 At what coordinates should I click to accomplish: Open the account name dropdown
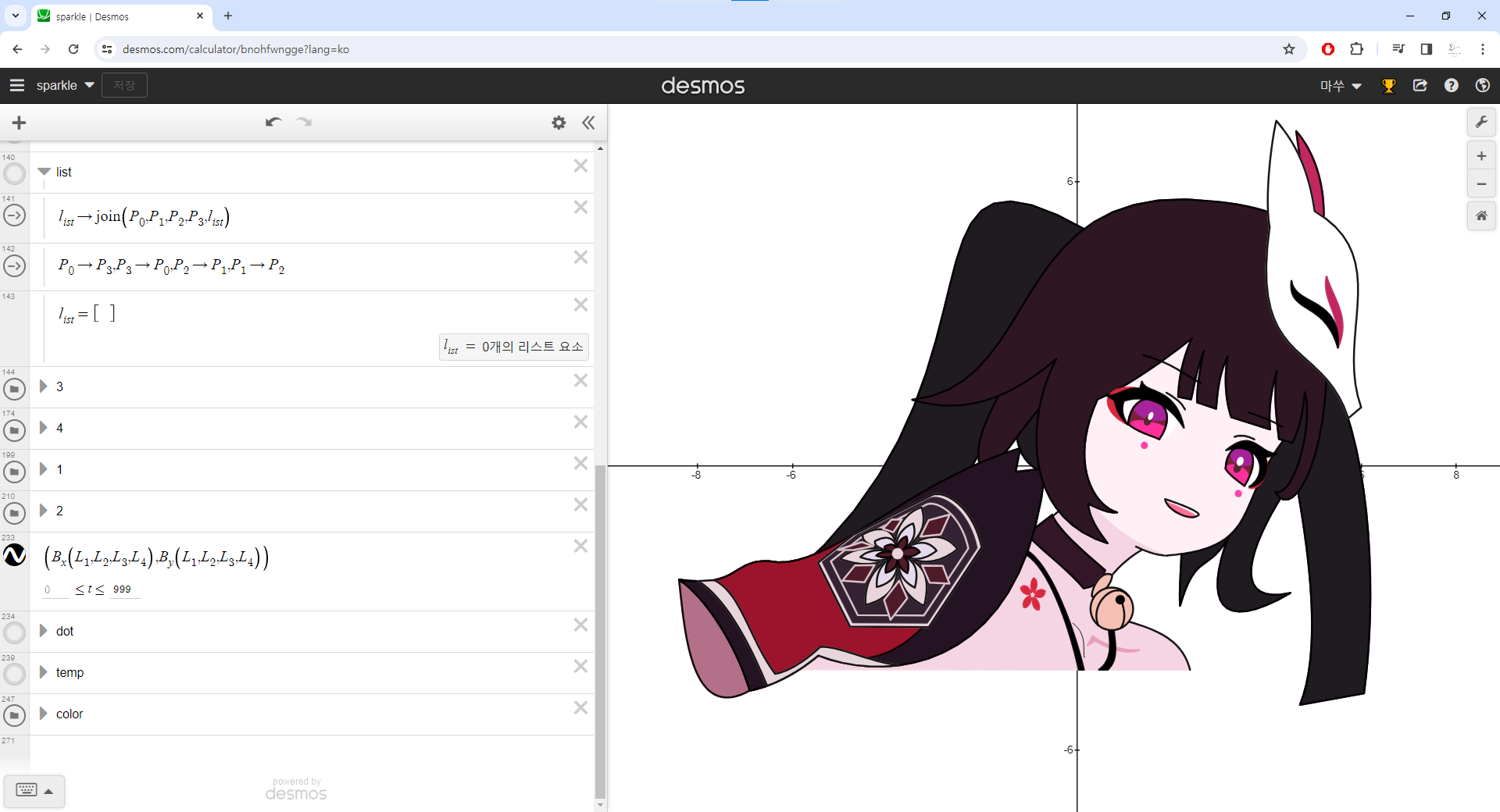[x=1341, y=86]
